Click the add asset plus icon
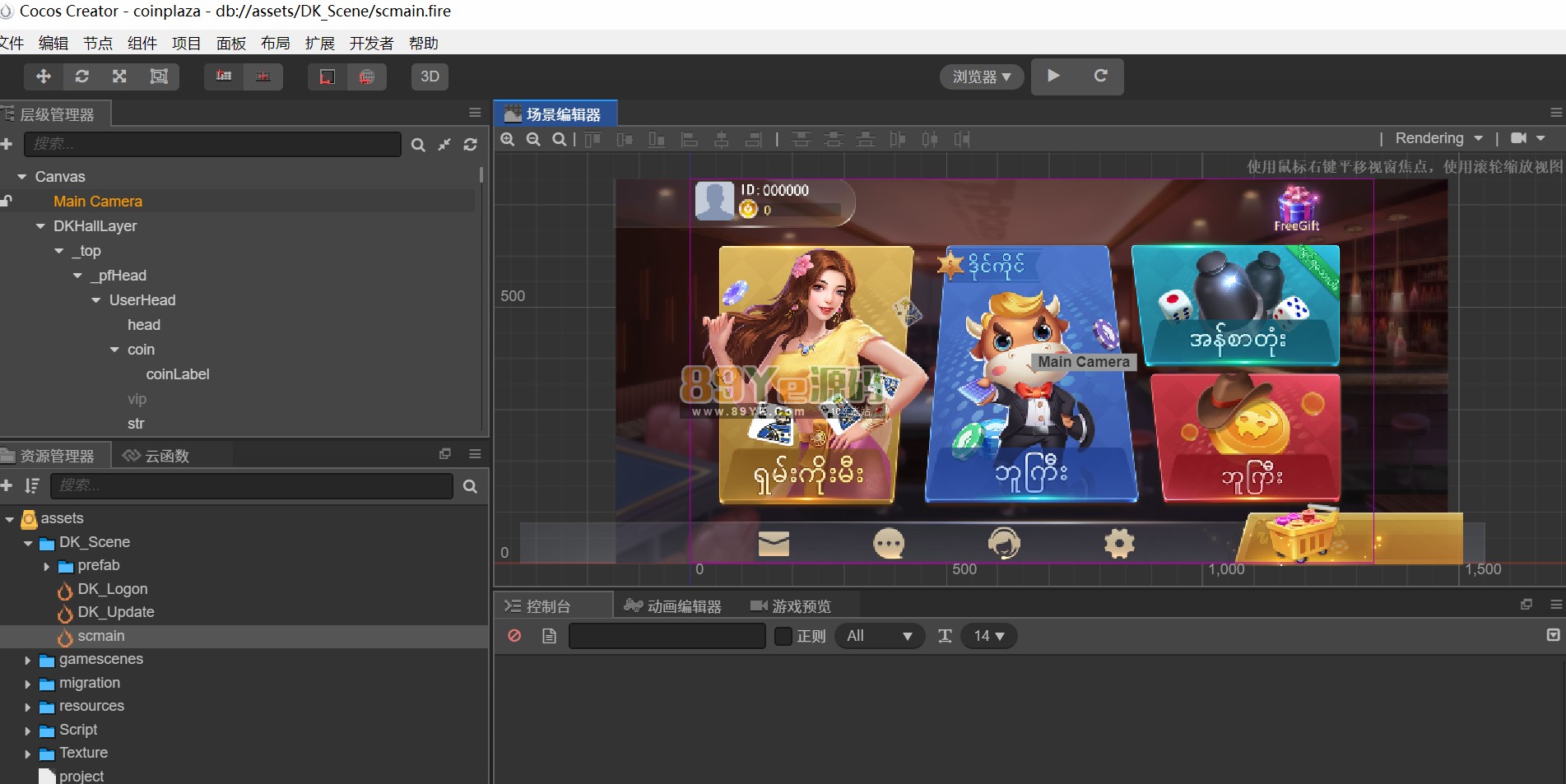The width and height of the screenshot is (1566, 784). click(x=7, y=485)
